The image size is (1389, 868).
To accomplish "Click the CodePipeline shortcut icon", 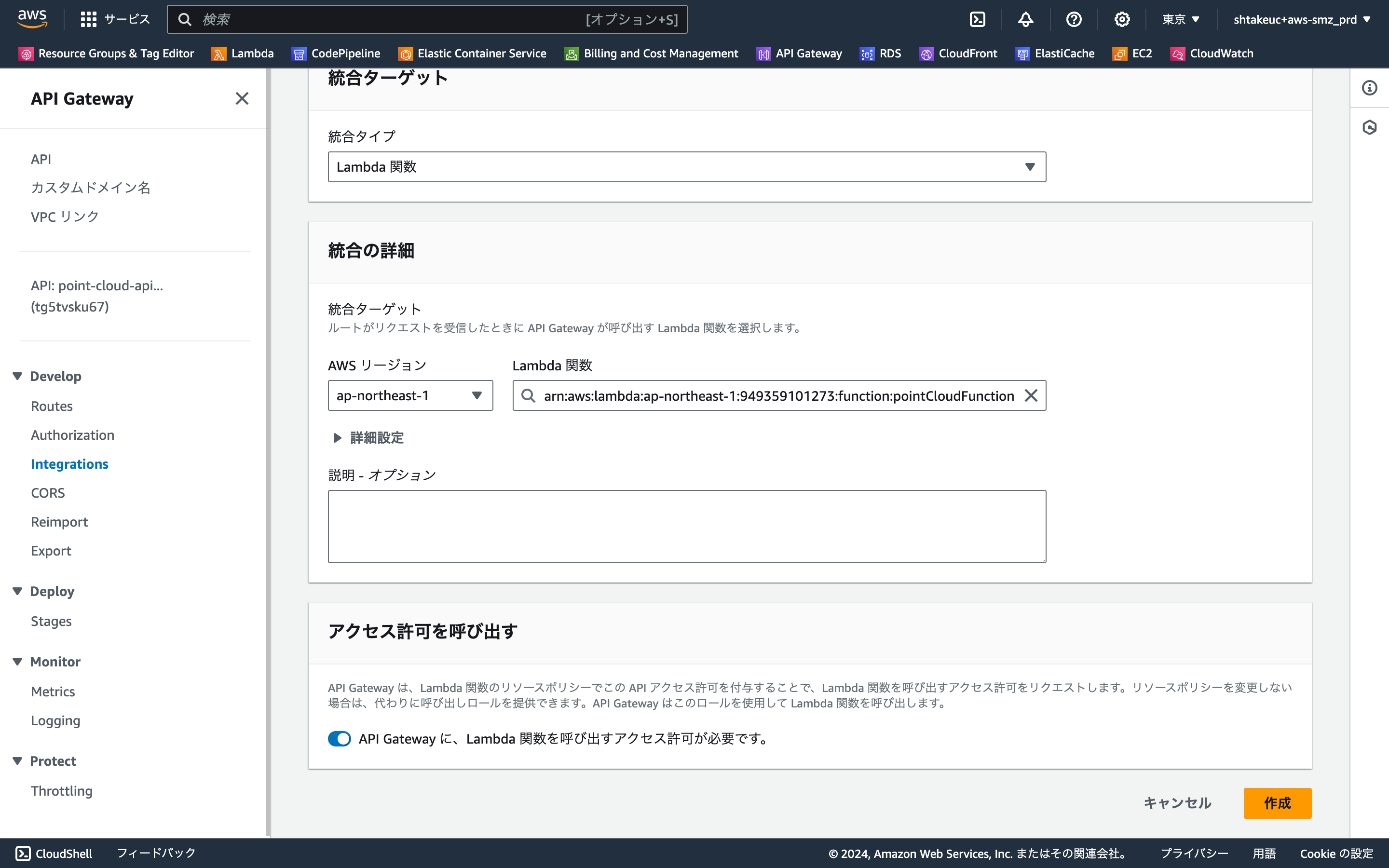I will point(299,54).
